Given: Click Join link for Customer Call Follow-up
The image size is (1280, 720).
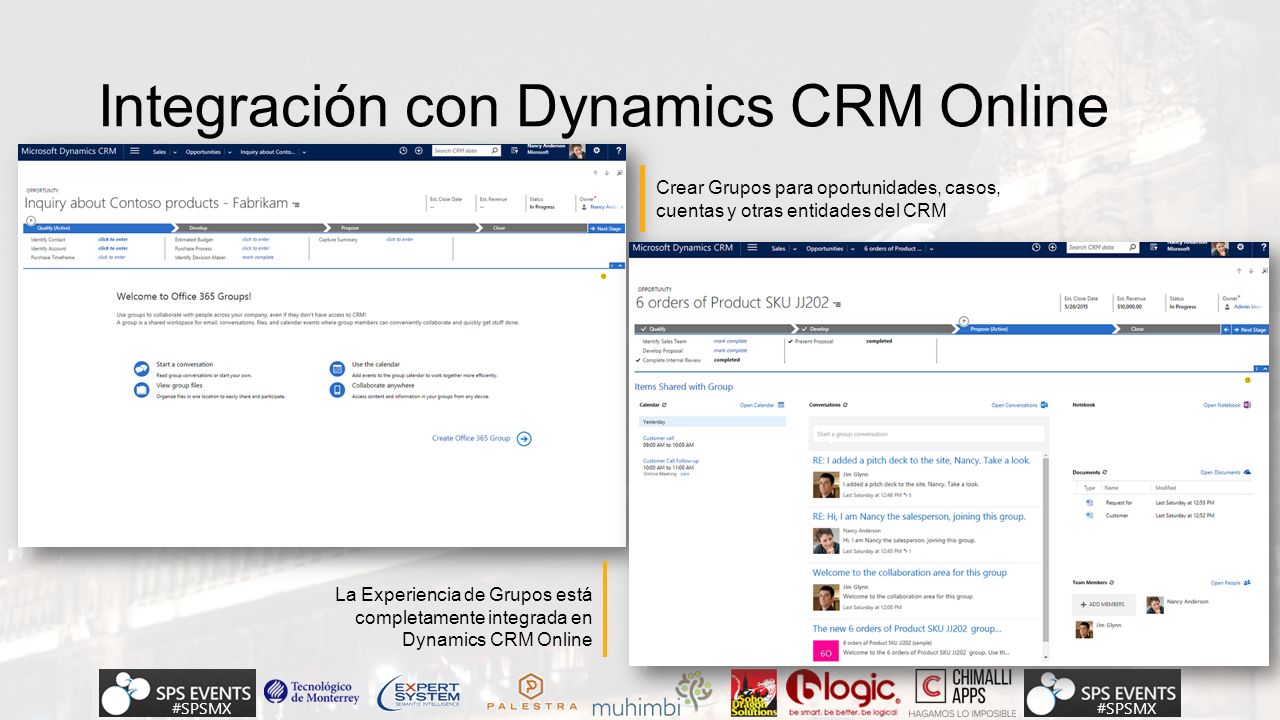Looking at the screenshot, I should 685,473.
